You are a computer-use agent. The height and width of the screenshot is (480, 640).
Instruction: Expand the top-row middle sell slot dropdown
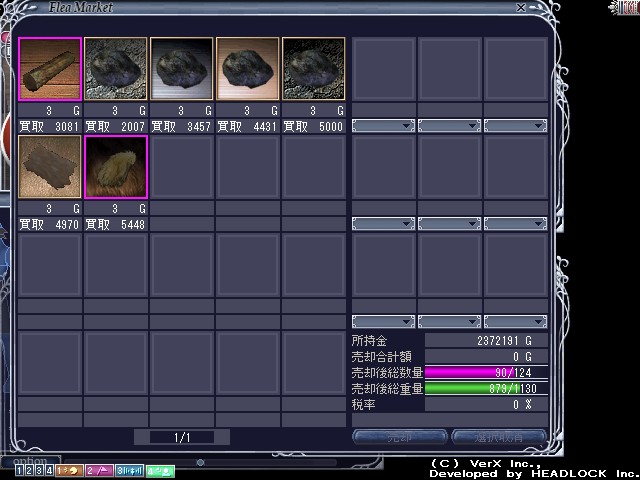click(x=449, y=126)
